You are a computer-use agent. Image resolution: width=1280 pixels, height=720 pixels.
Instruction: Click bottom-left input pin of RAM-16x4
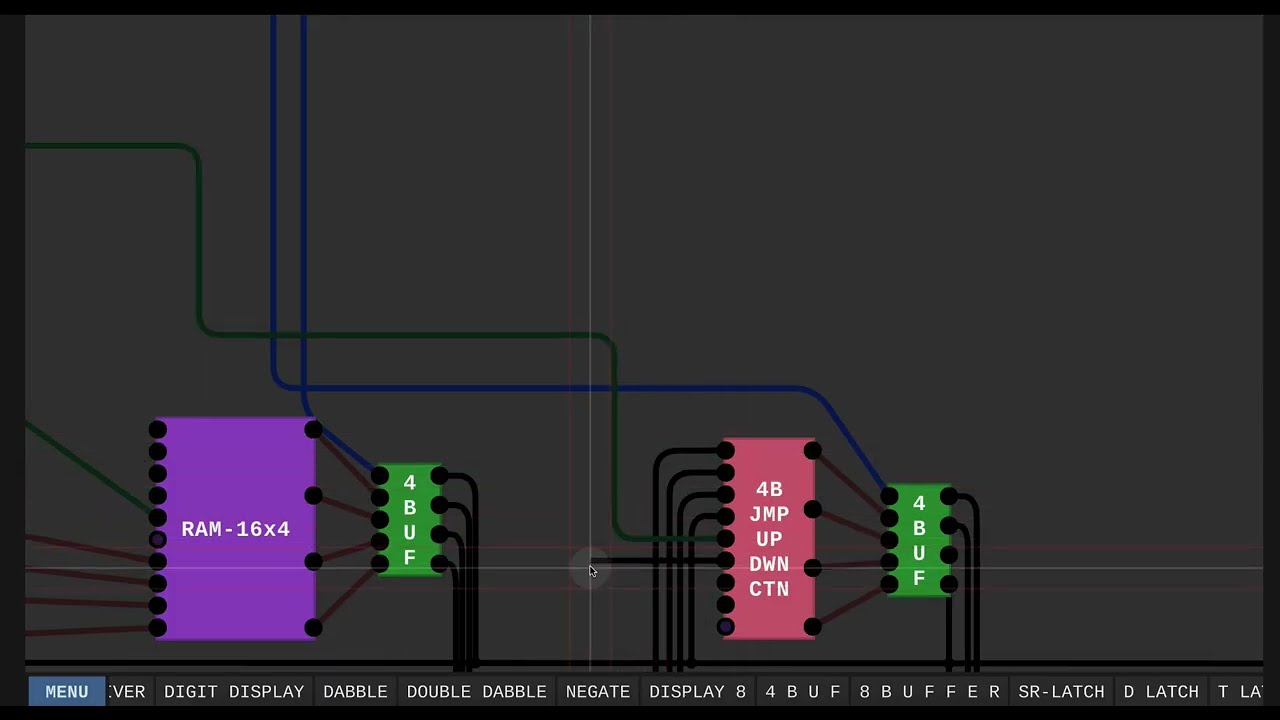(157, 628)
